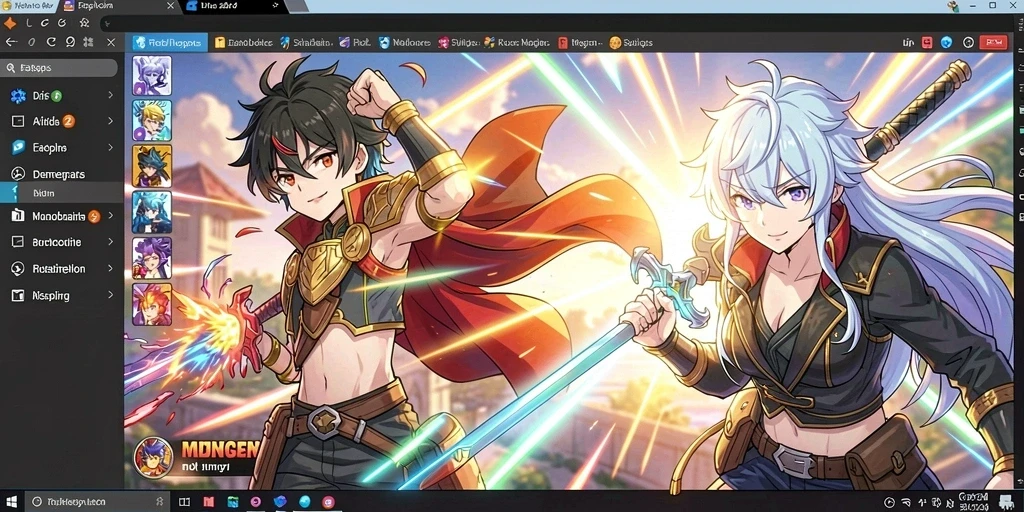Expand the 'Eaopira' sidebar row chevron

[x=110, y=148]
